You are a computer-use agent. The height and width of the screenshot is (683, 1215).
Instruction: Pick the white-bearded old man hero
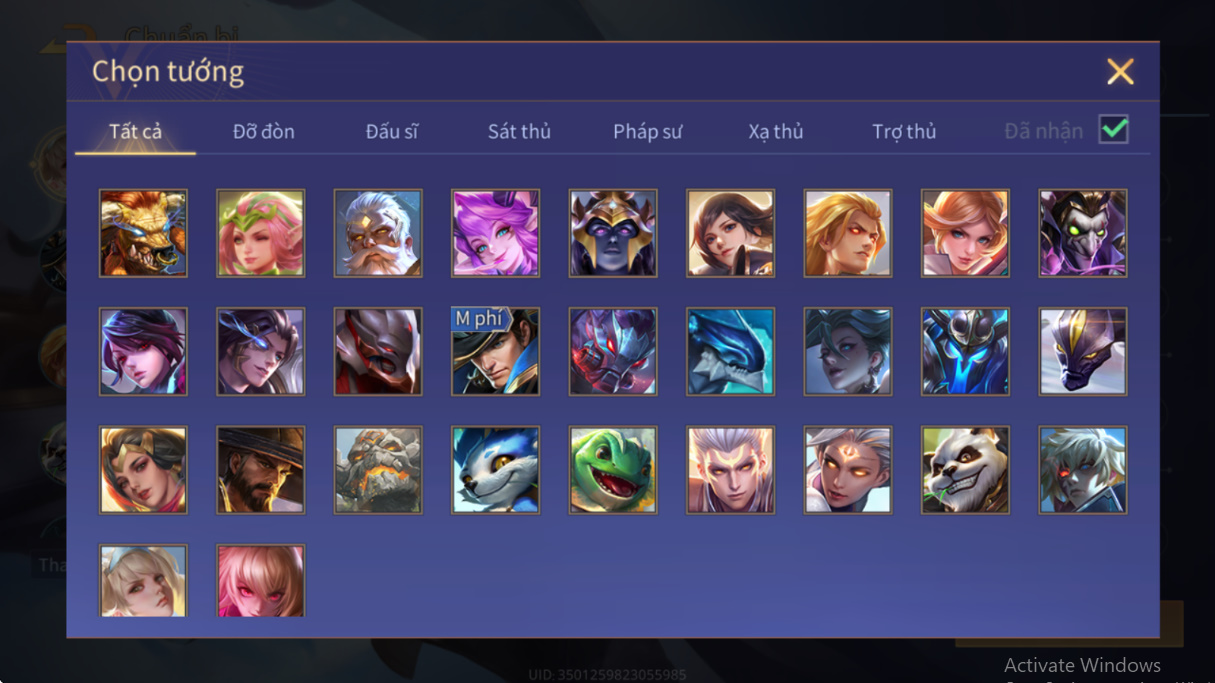point(378,233)
